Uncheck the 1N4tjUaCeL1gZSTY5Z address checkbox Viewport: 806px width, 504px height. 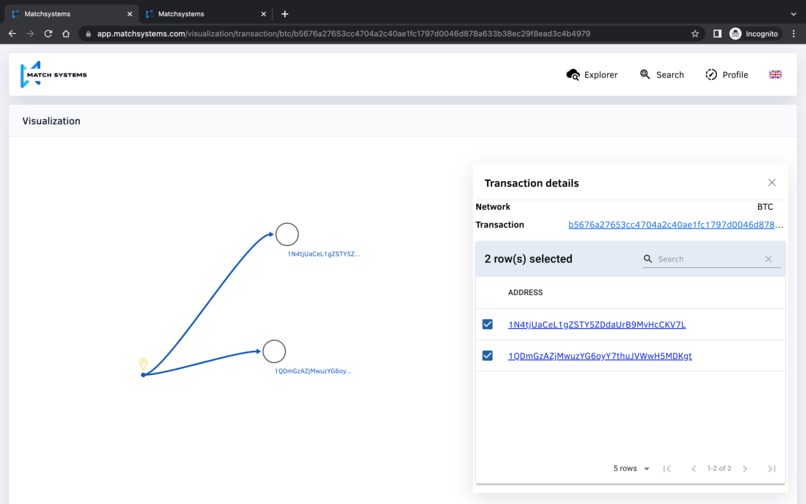point(488,325)
